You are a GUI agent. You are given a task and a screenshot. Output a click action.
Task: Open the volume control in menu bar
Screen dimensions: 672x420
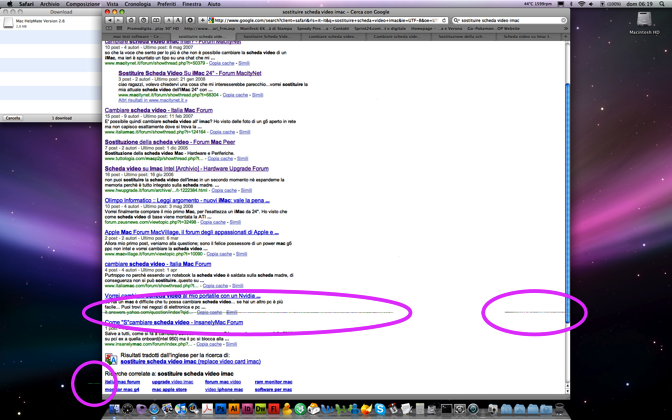coord(591,4)
